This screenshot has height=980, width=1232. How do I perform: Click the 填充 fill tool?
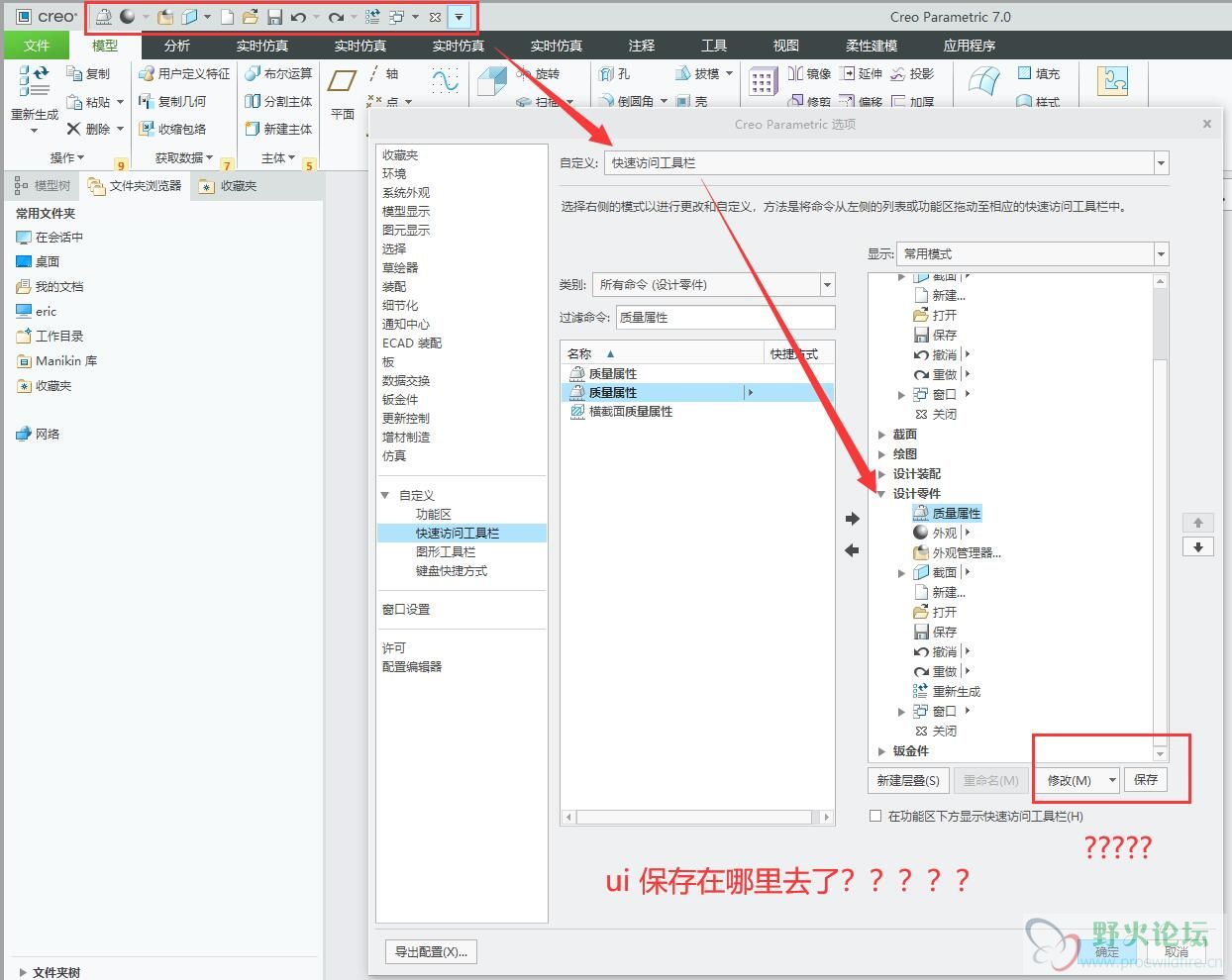[1039, 73]
